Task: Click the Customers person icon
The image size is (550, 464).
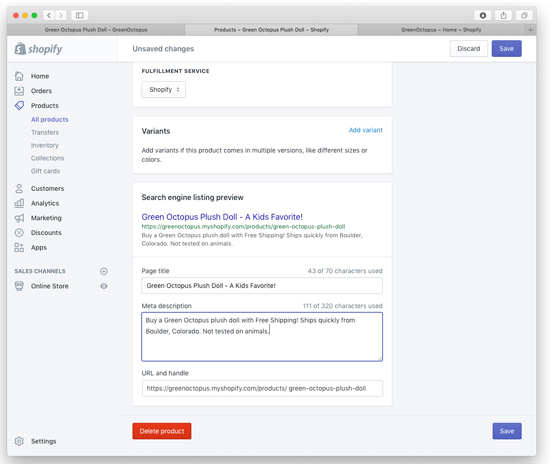Action: pos(19,188)
